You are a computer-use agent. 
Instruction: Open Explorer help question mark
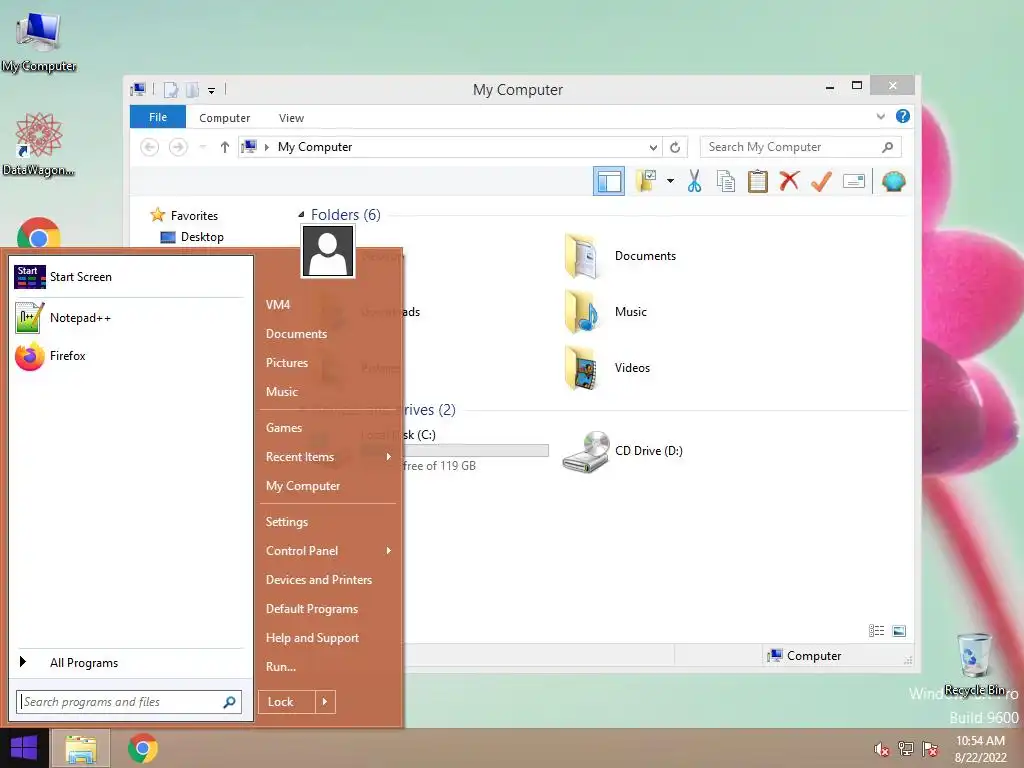point(903,116)
